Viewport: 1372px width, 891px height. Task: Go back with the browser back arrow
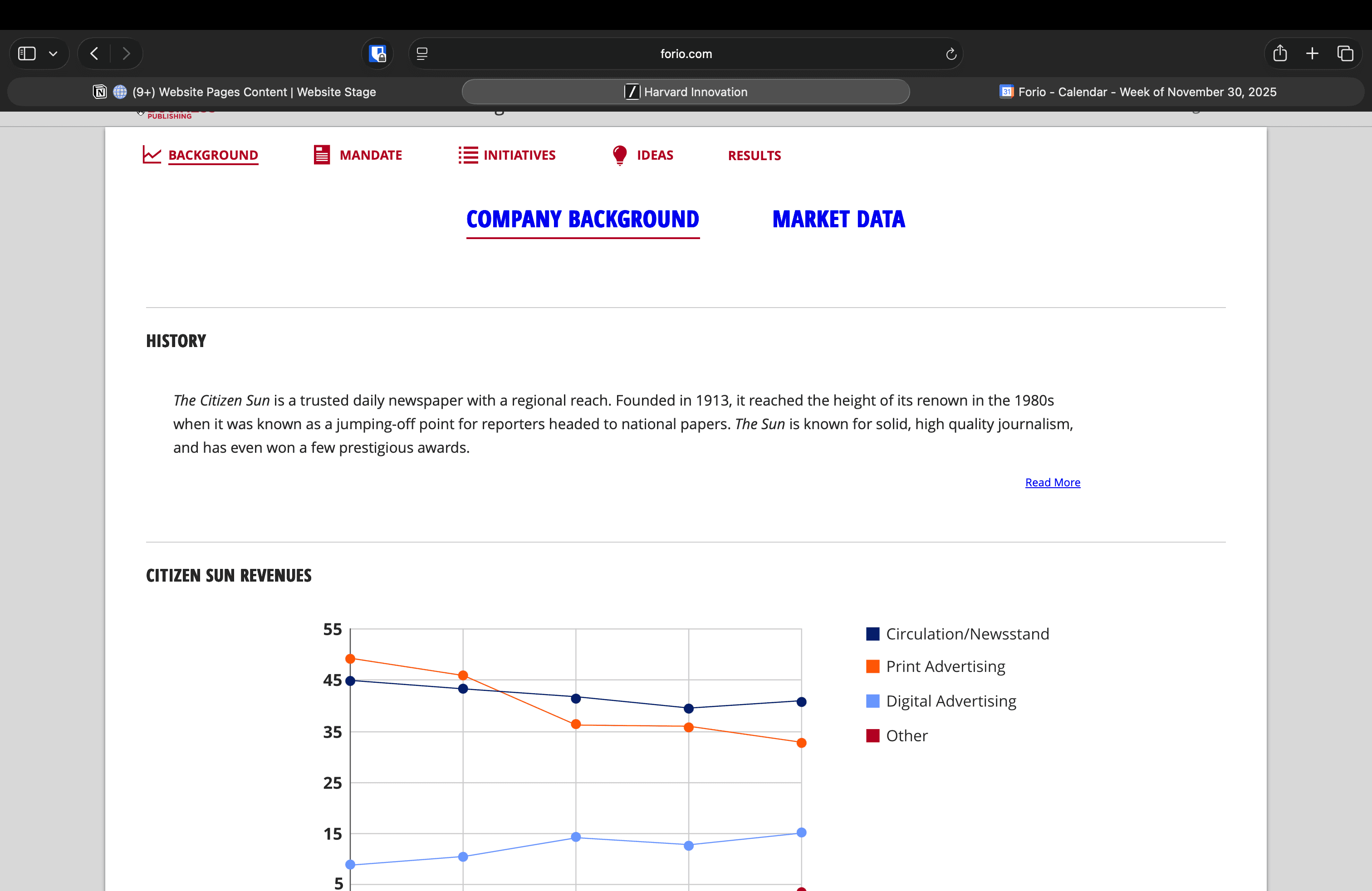pos(94,54)
